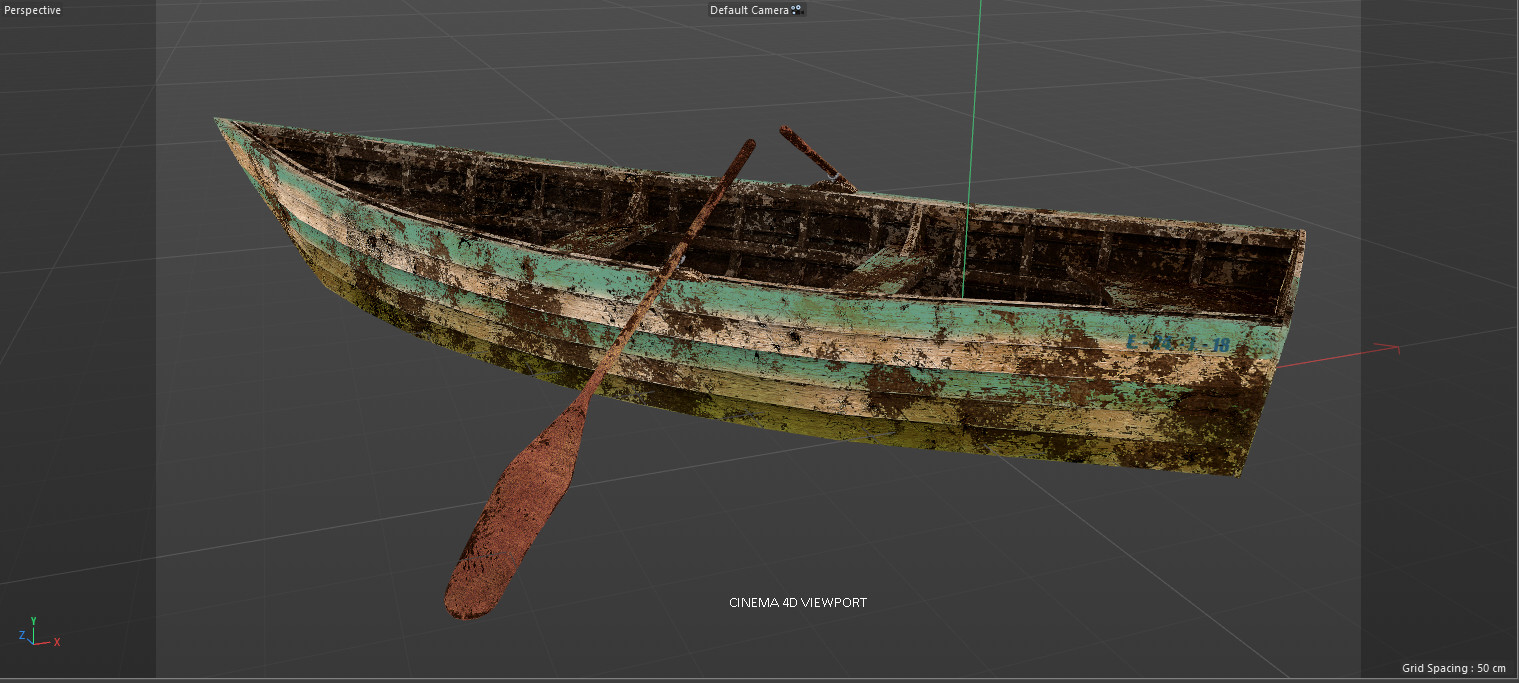Click the X label on the axis gizmo

[57, 641]
